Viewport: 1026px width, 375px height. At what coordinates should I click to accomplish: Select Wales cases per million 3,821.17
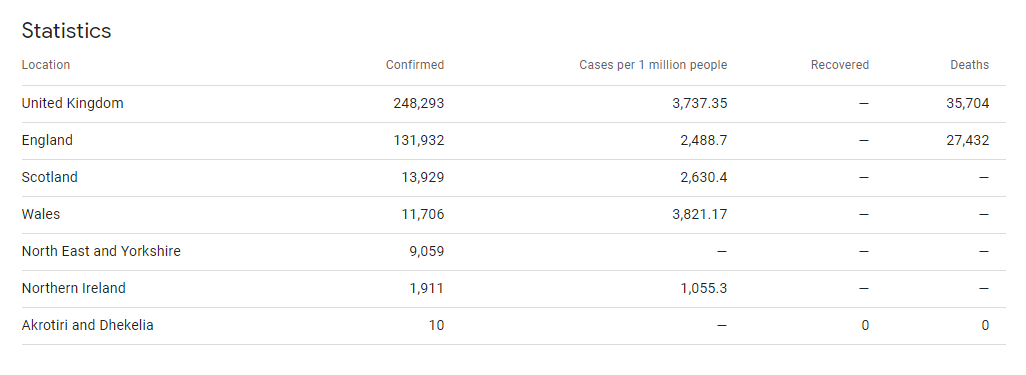[699, 215]
